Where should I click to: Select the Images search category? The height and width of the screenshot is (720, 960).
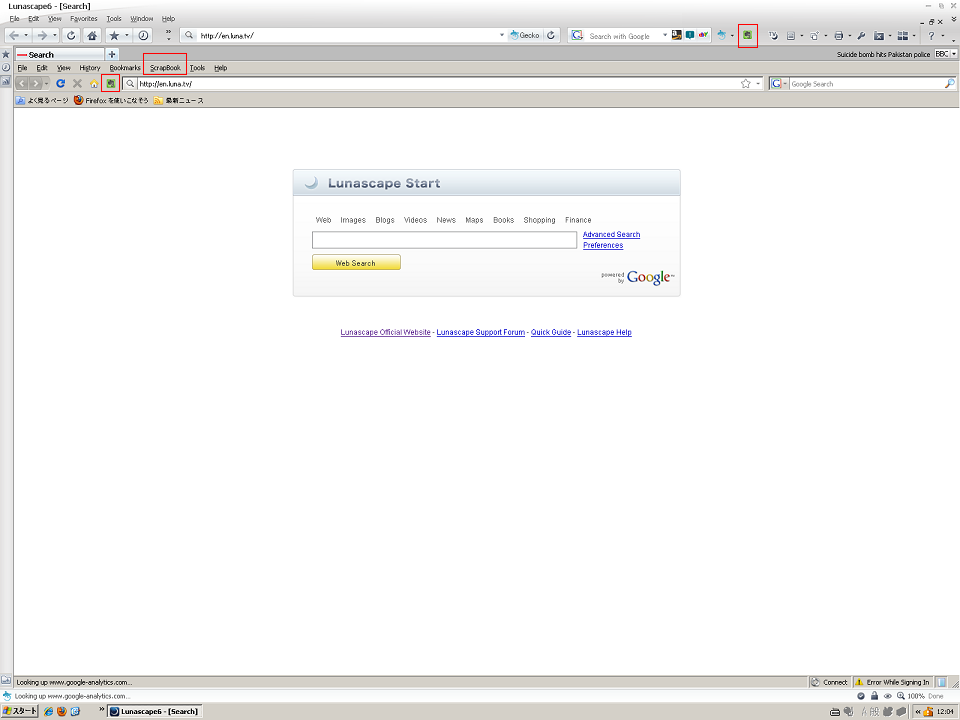[x=353, y=220]
